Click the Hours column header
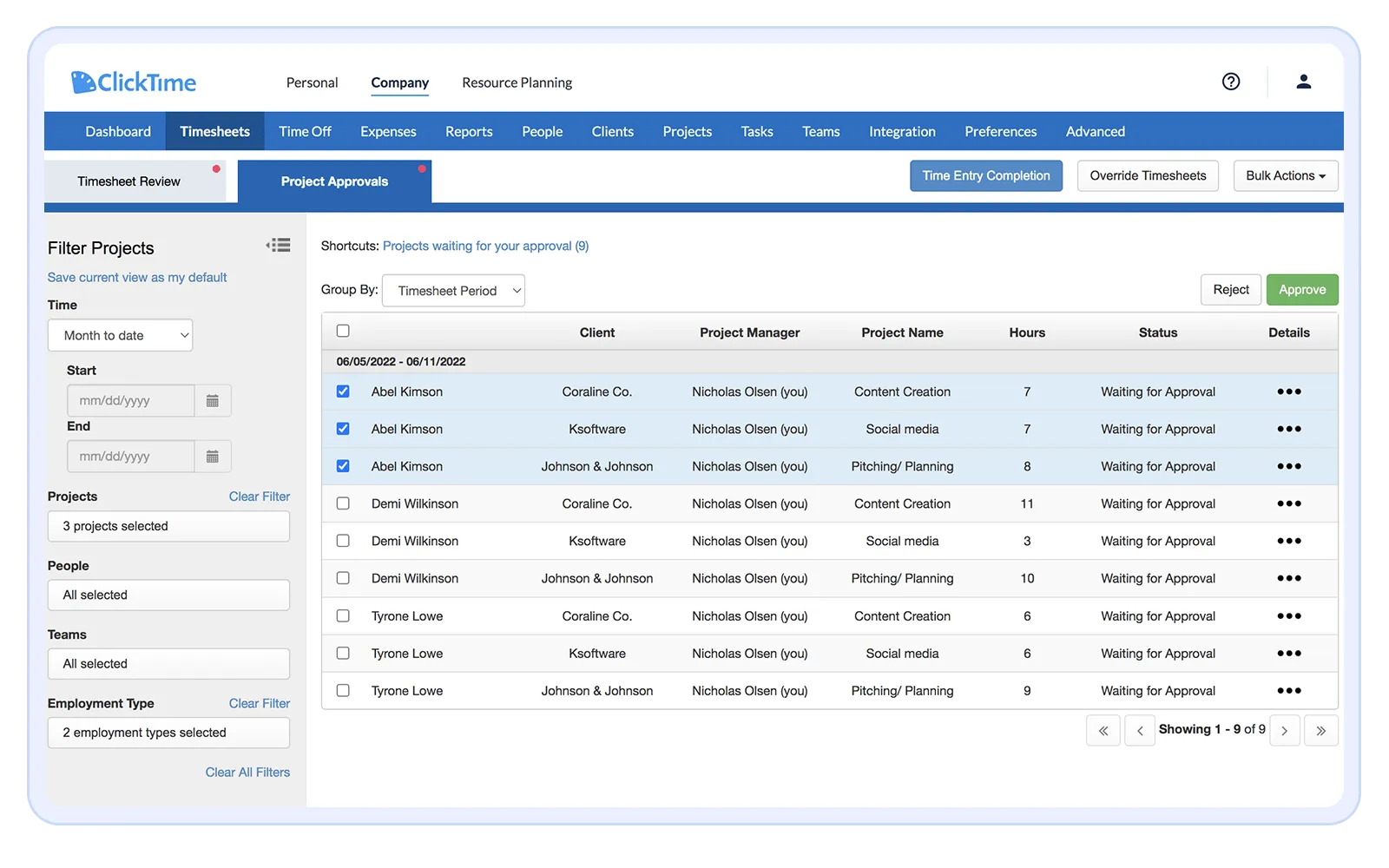1389x868 pixels. point(1027,332)
